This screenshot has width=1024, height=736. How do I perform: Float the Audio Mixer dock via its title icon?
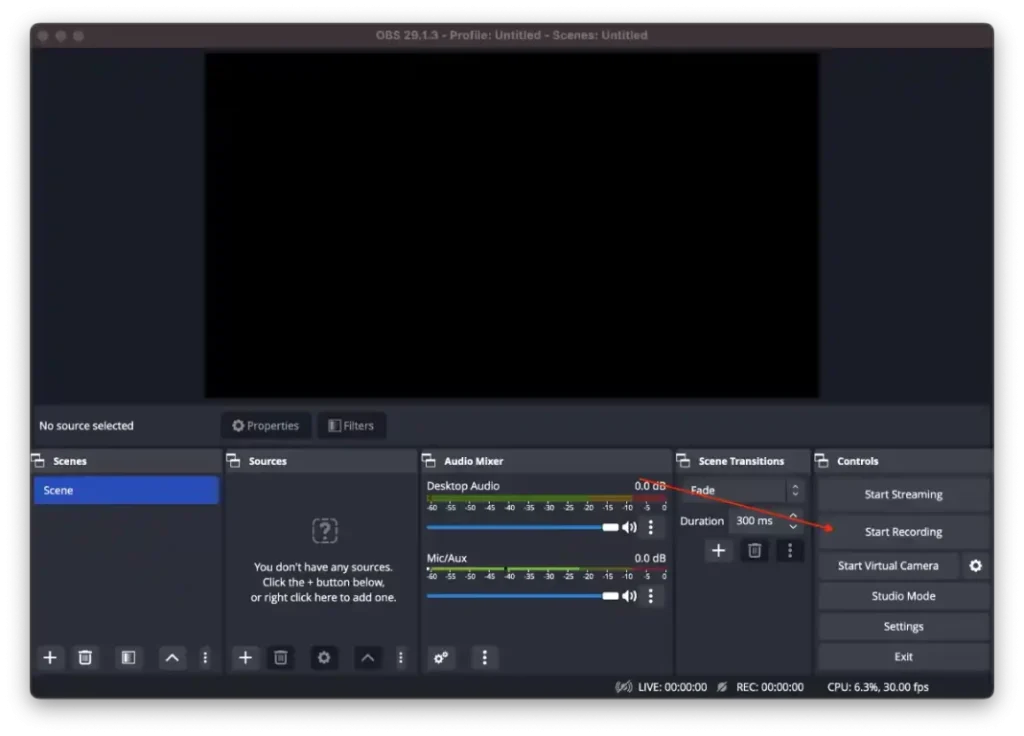[x=429, y=460]
